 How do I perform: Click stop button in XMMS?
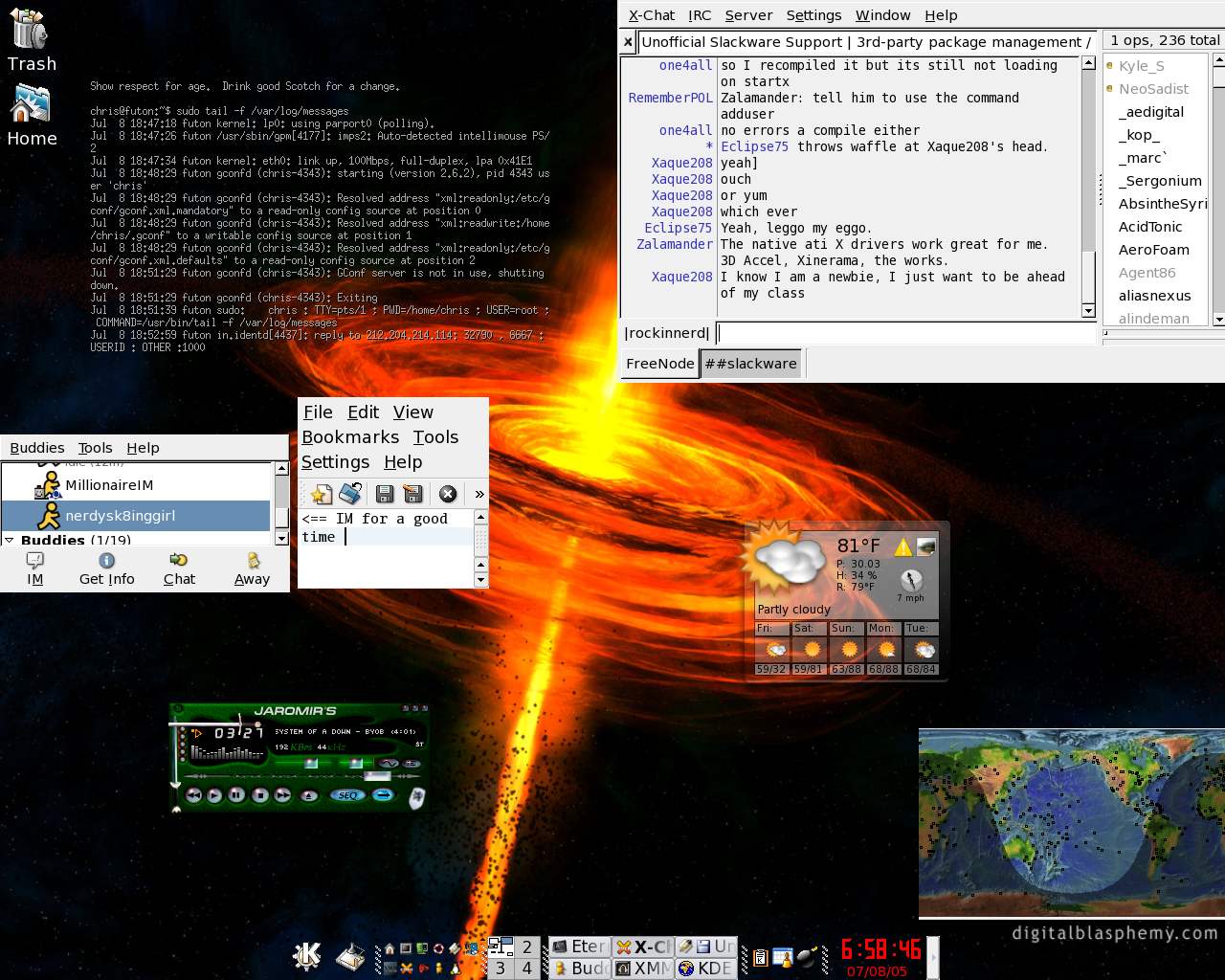click(x=260, y=795)
